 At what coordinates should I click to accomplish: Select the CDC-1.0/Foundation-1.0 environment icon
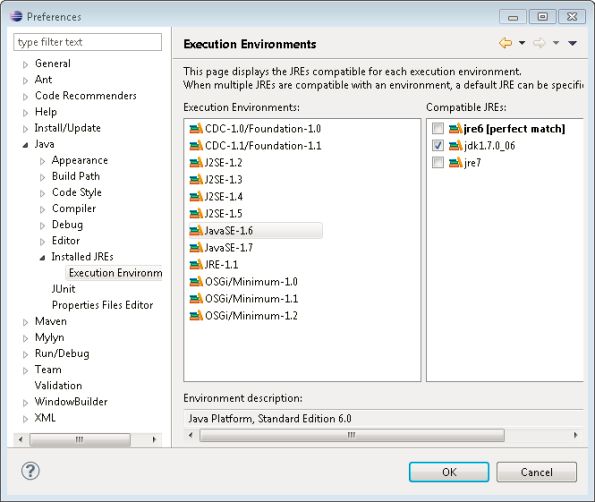[x=196, y=129]
